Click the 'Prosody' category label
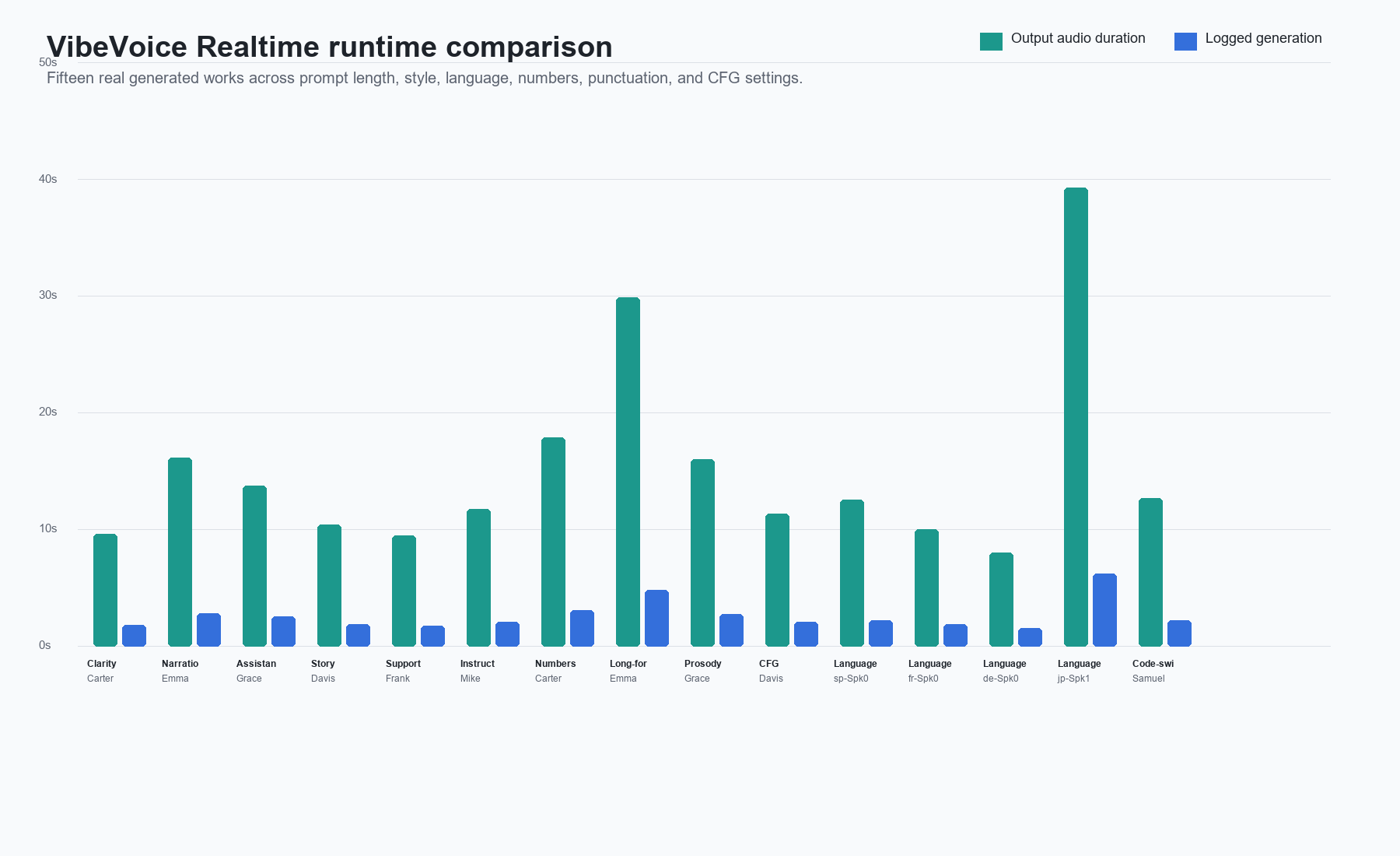This screenshot has height=856, width=1400. pyautogui.click(x=702, y=664)
